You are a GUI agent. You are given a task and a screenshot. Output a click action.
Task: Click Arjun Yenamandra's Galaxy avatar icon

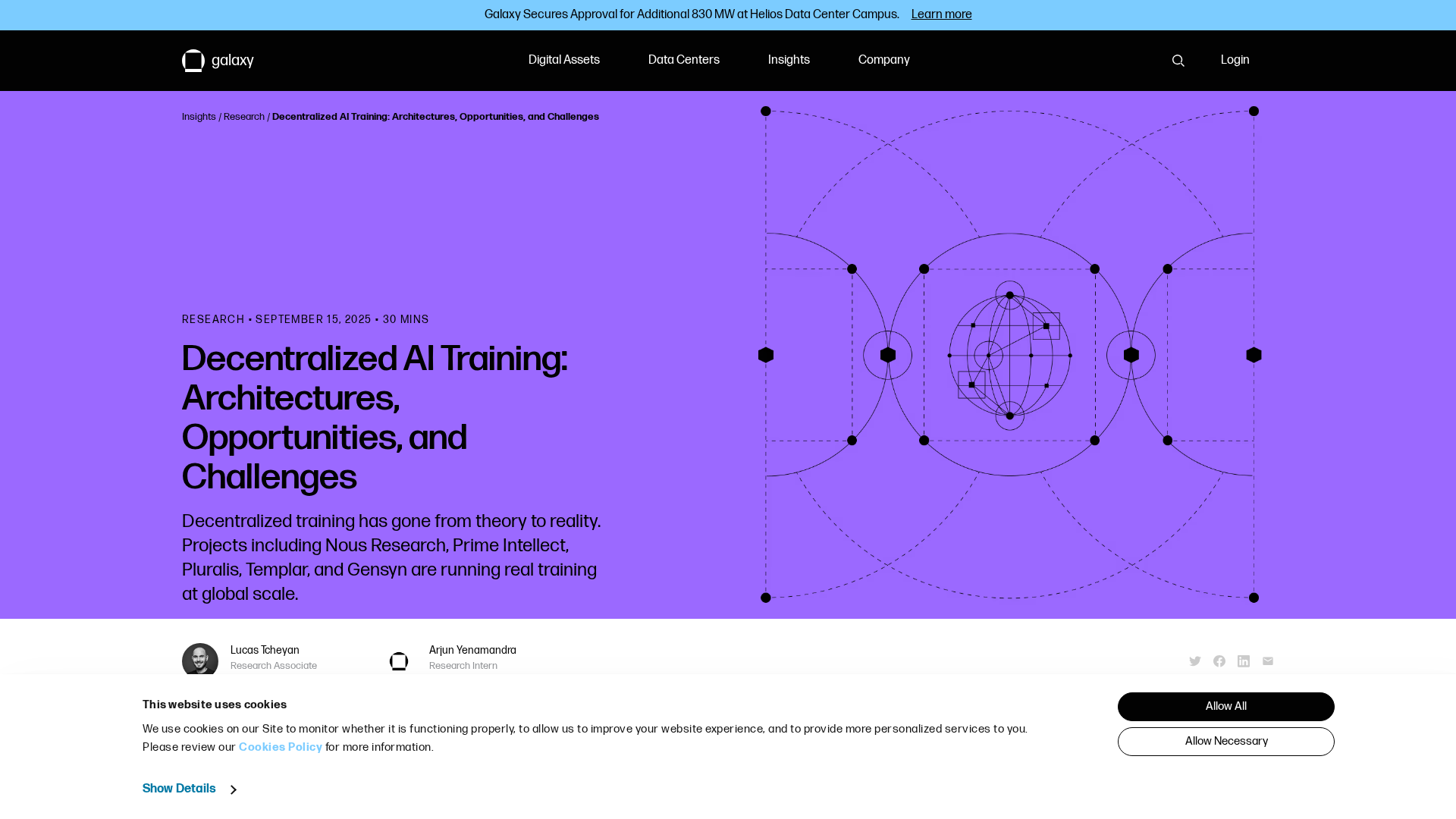(x=399, y=661)
